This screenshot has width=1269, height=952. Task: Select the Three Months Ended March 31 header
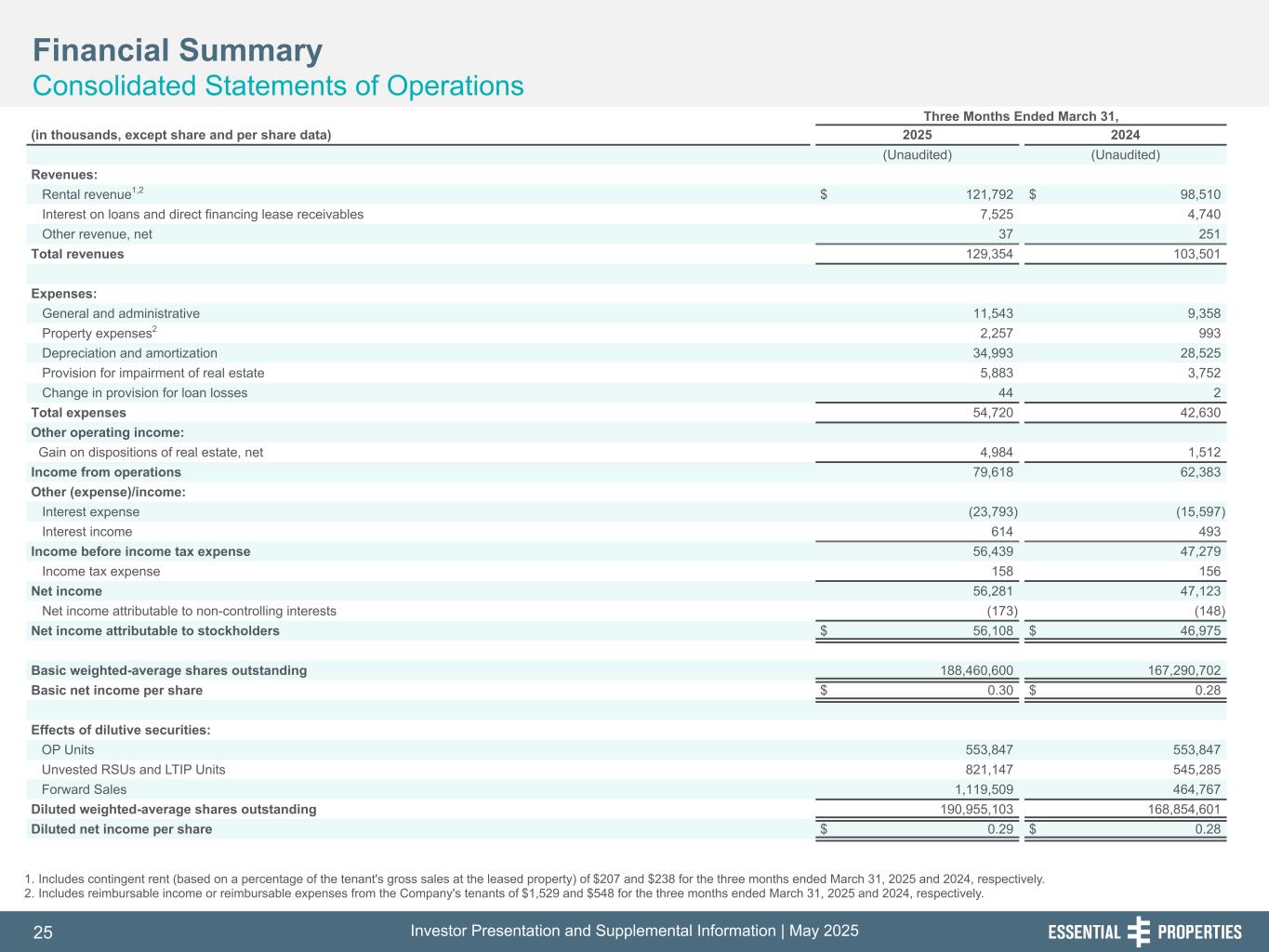click(x=1020, y=116)
